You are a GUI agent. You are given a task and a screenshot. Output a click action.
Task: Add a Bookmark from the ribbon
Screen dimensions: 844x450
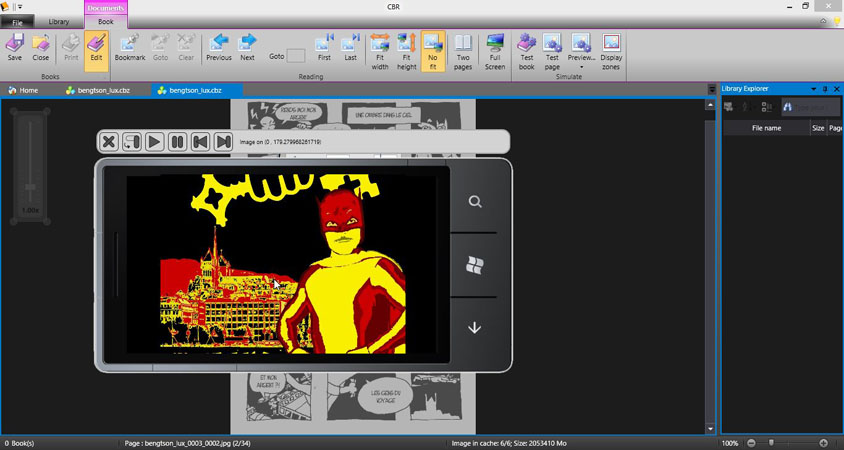[130, 47]
